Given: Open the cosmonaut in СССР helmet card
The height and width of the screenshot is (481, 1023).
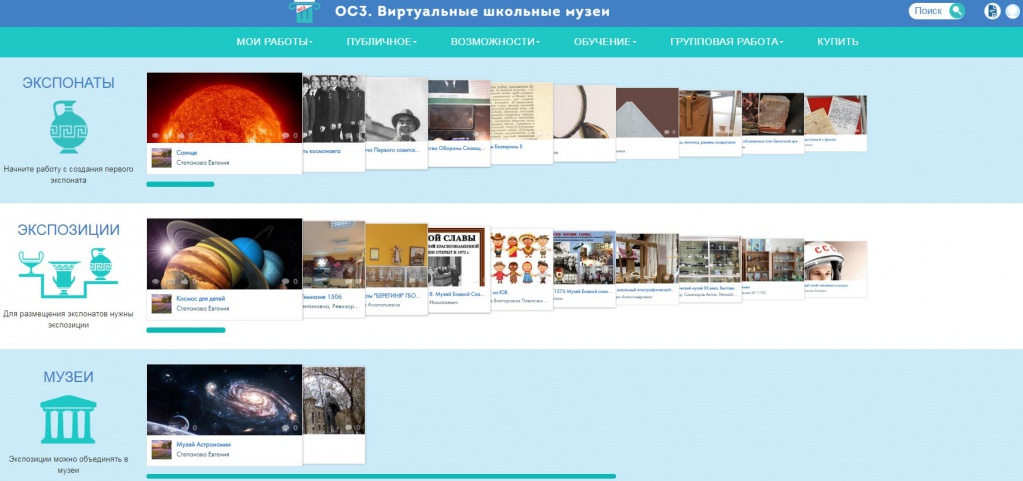Looking at the screenshot, I should point(836,269).
